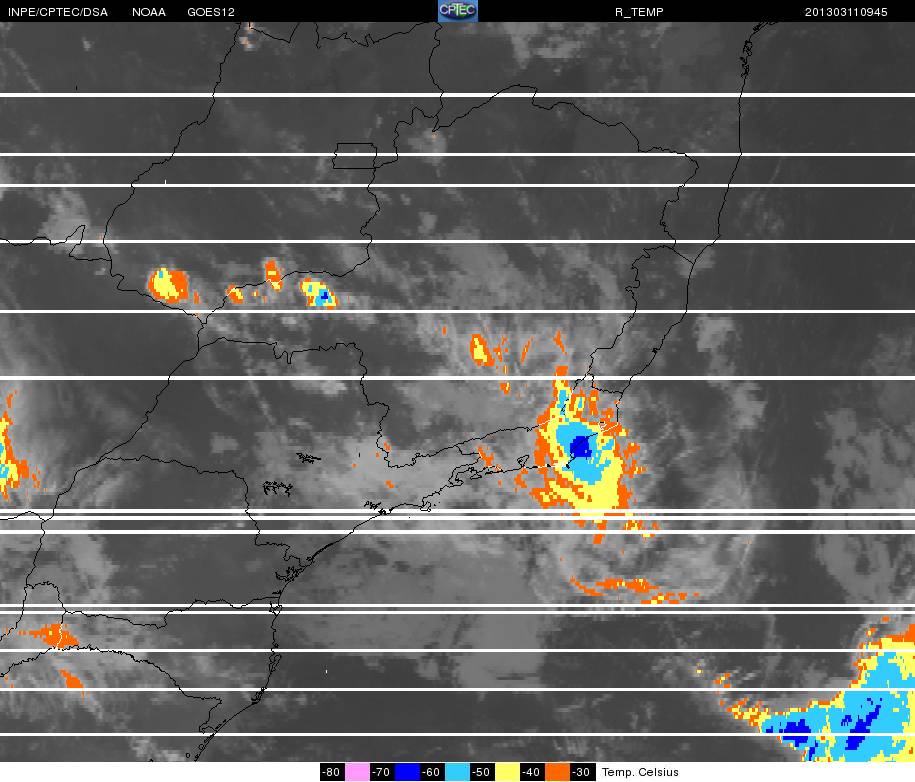Image resolution: width=915 pixels, height=782 pixels.
Task: Click the pink -80 to -70 legend swatch
Action: click(357, 772)
